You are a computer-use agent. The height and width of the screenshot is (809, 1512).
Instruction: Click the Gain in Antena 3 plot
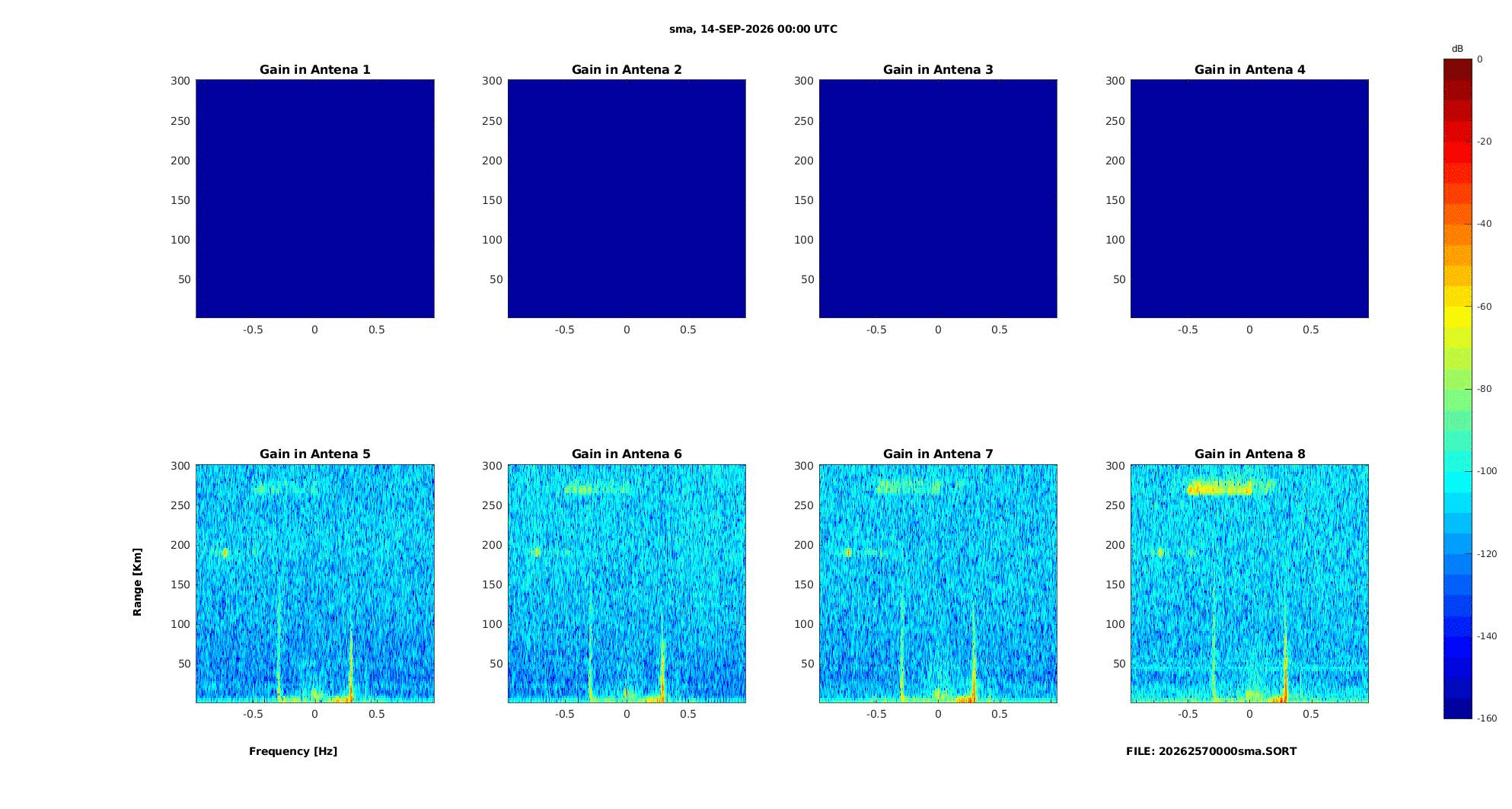click(938, 199)
